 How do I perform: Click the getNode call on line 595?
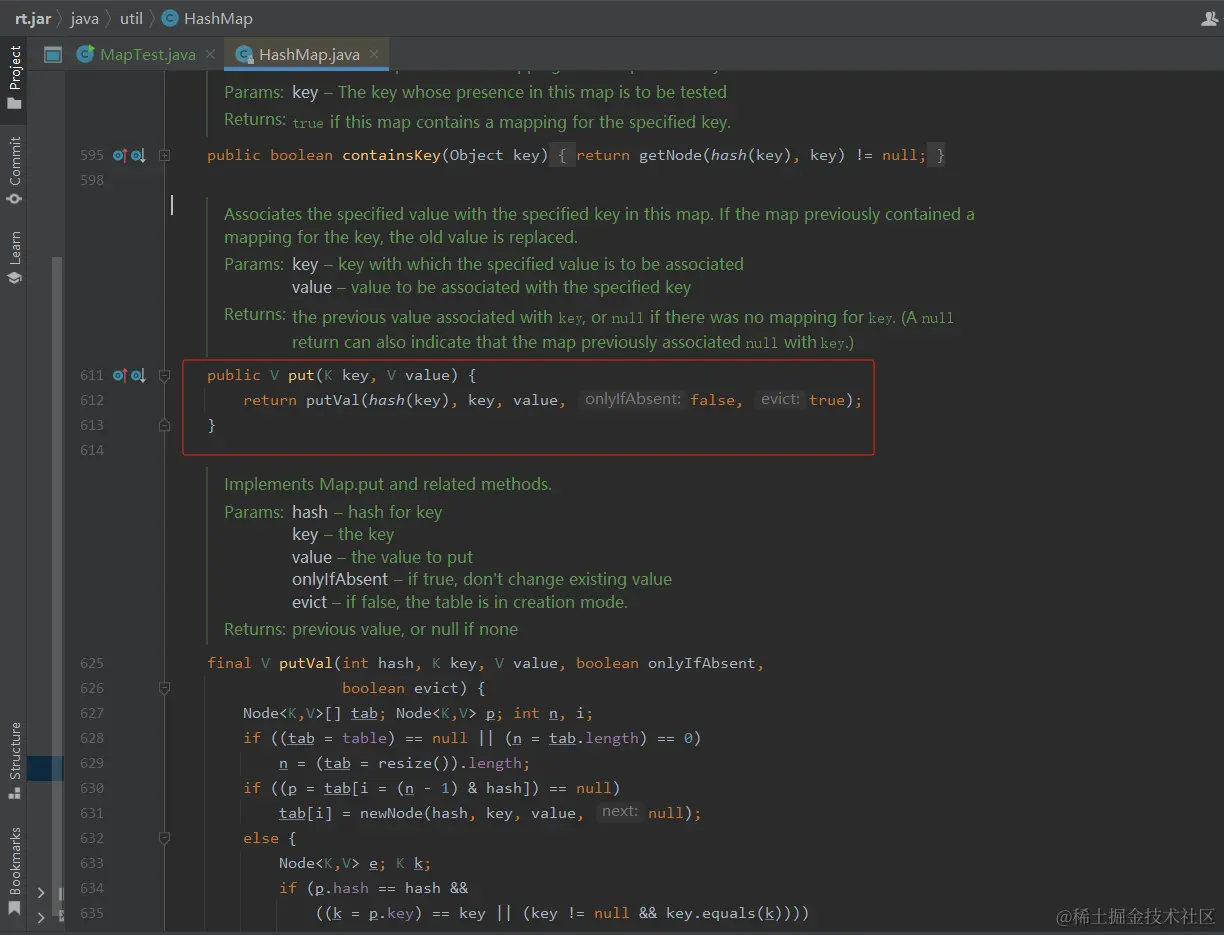[671, 155]
